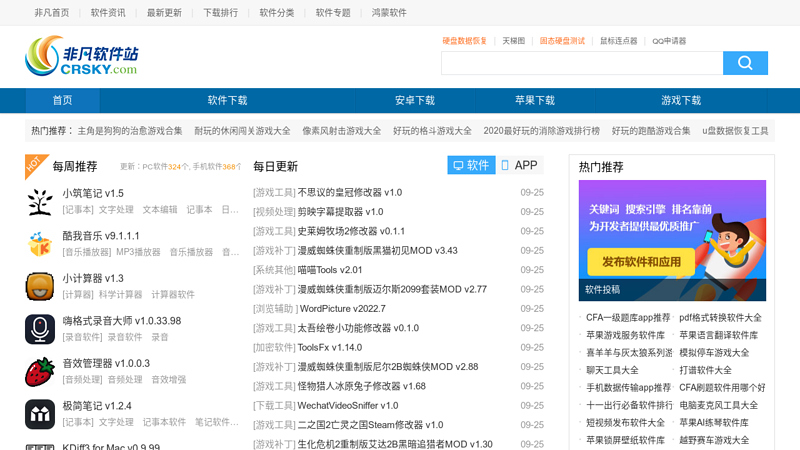Open 剪映字幕提取器 v1.0 entry
The width and height of the screenshot is (800, 450).
pos(340,212)
